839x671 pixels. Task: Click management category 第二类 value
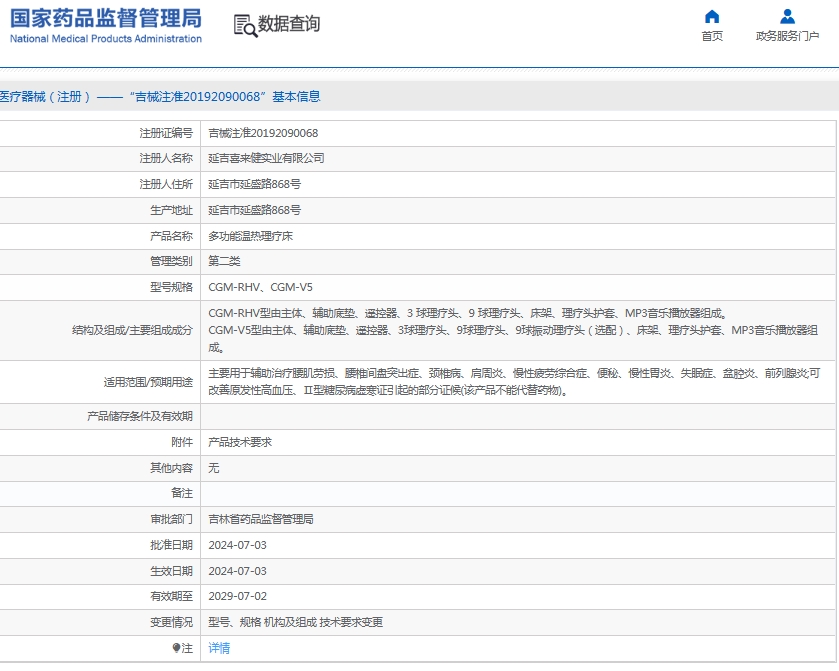[224, 261]
